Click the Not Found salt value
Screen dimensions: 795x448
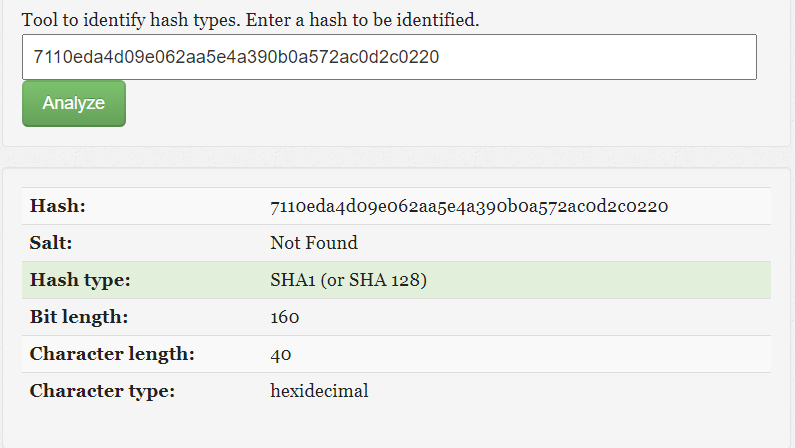[x=314, y=243]
